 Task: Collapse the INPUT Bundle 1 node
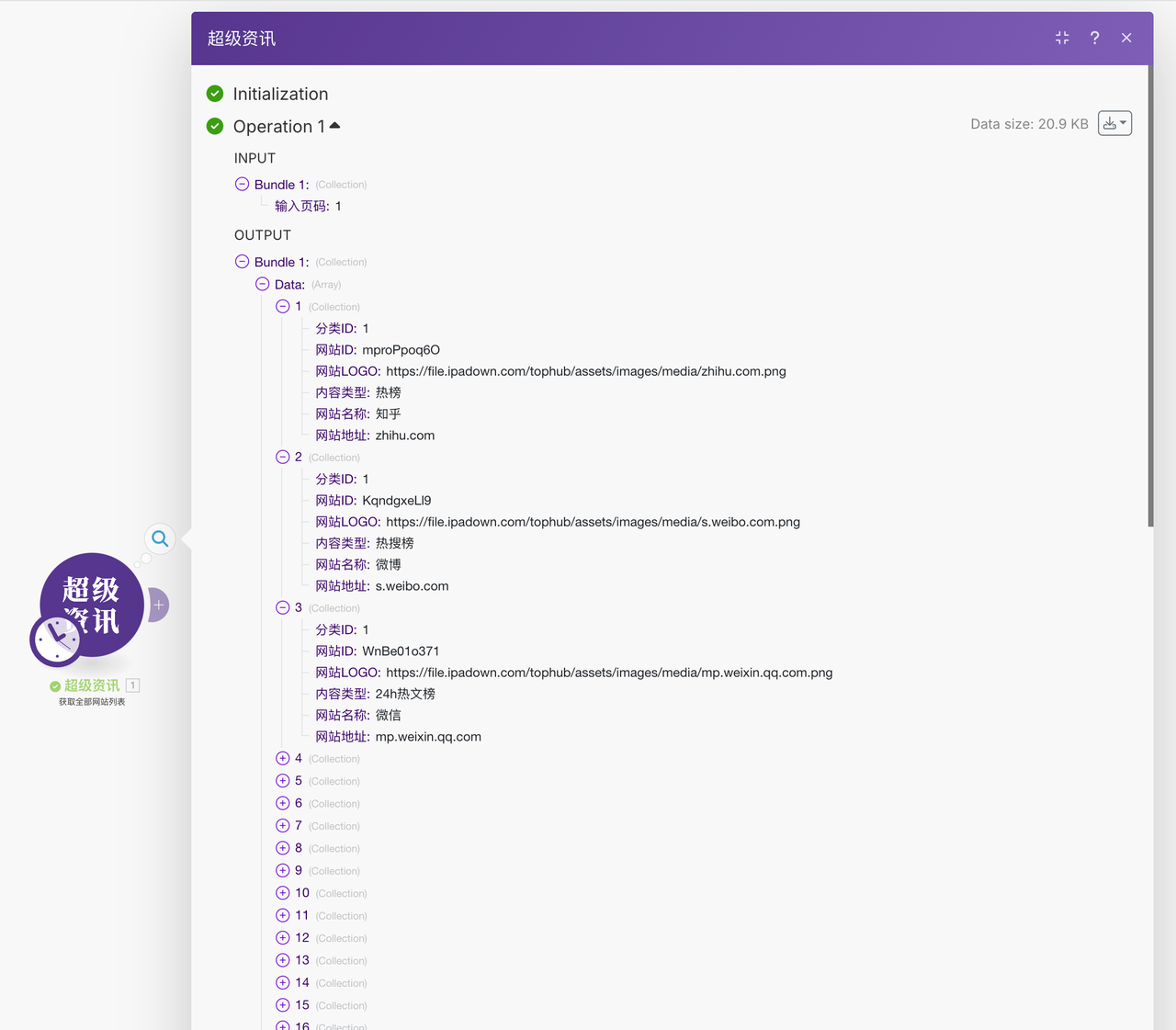(243, 185)
